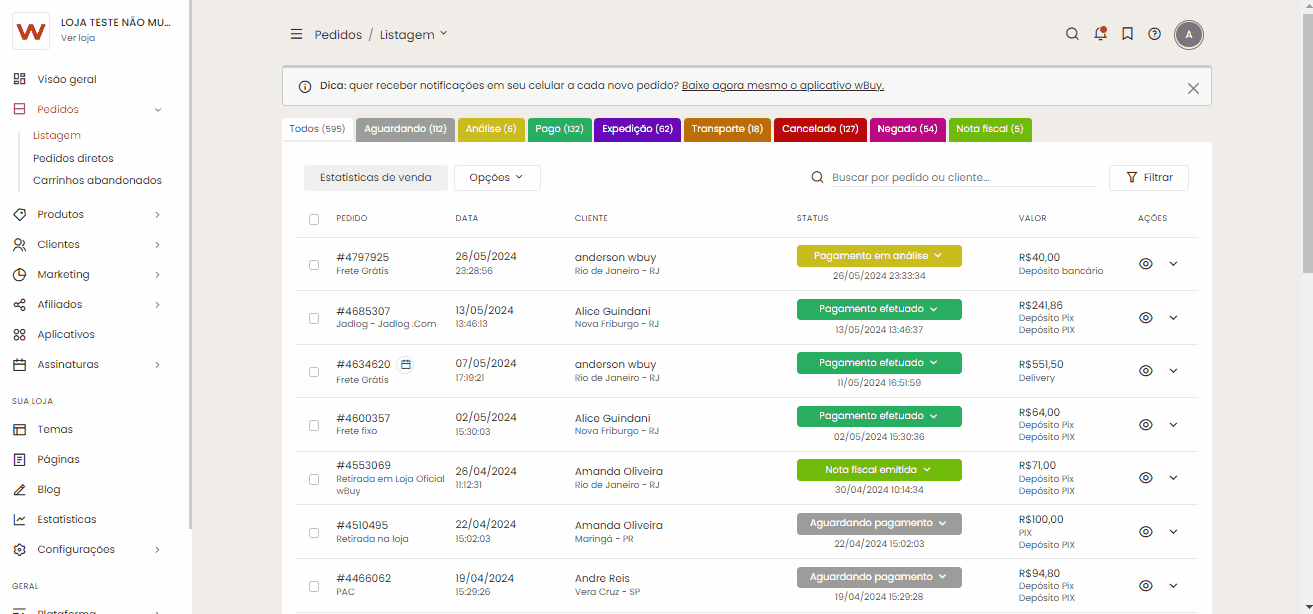
Task: Click the wBuy store logo
Action: [x=31, y=31]
